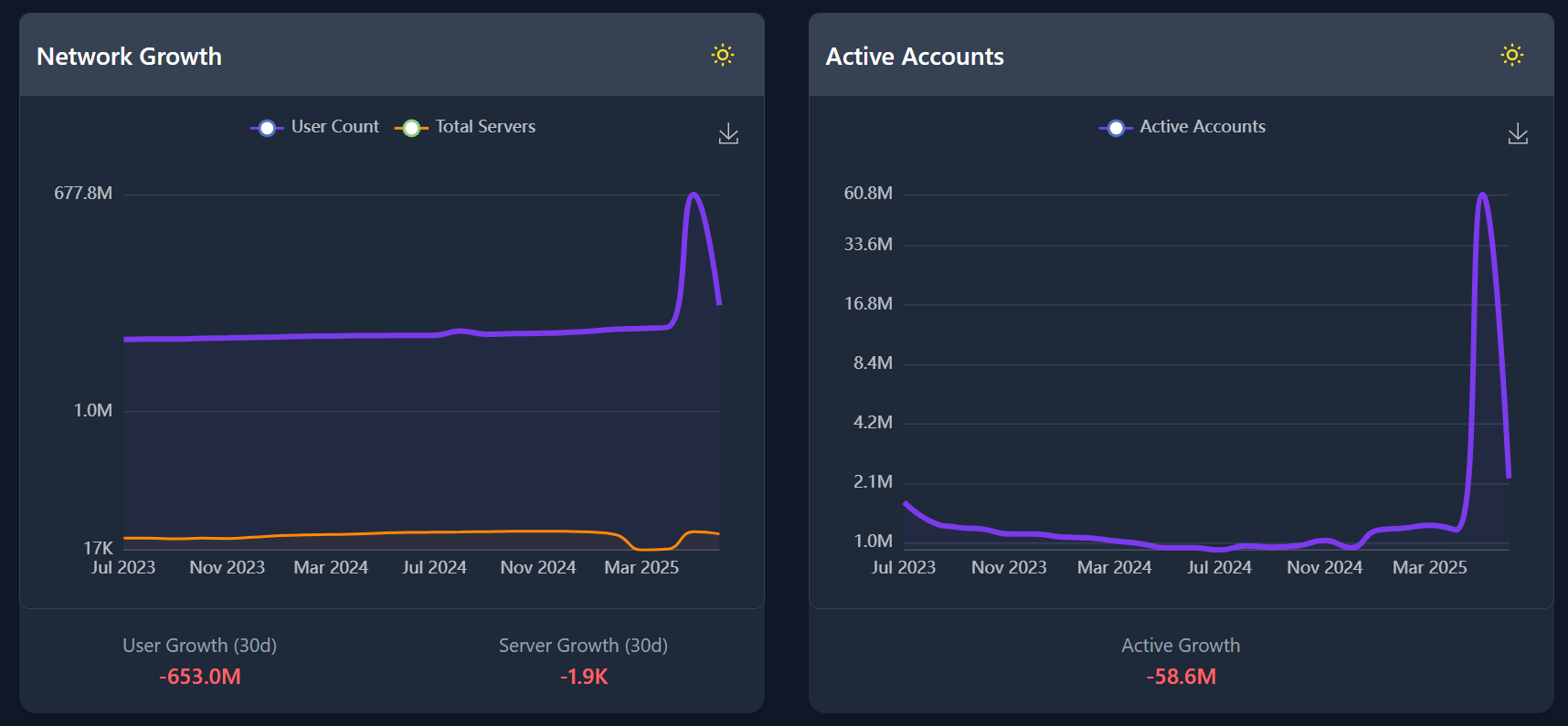Click the Active Accounts line peak
Image resolution: width=1568 pixels, height=726 pixels.
click(1482, 195)
